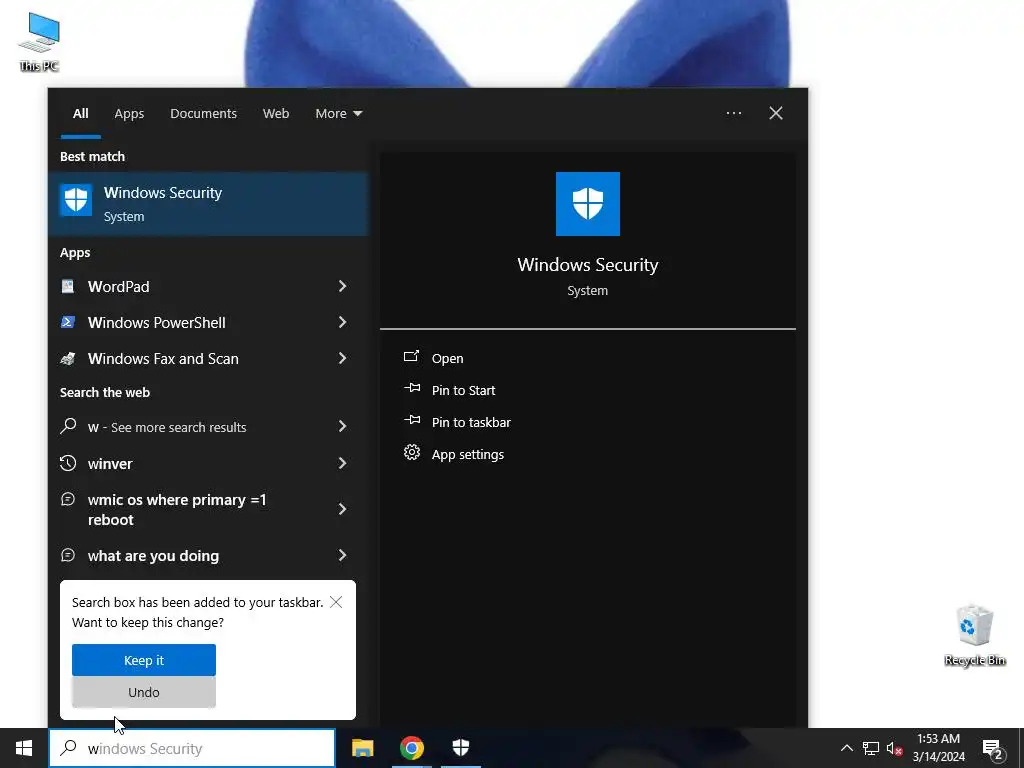
Task: Select the Windows PowerShell result text
Action: (156, 323)
